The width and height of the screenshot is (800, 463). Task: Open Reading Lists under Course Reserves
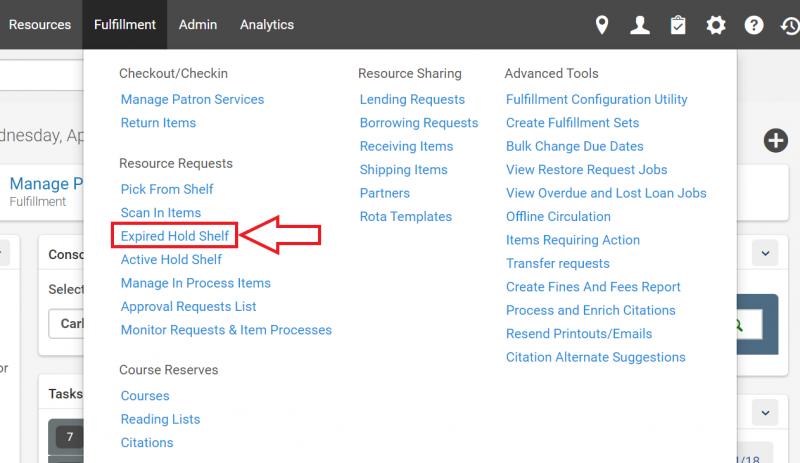[160, 420]
